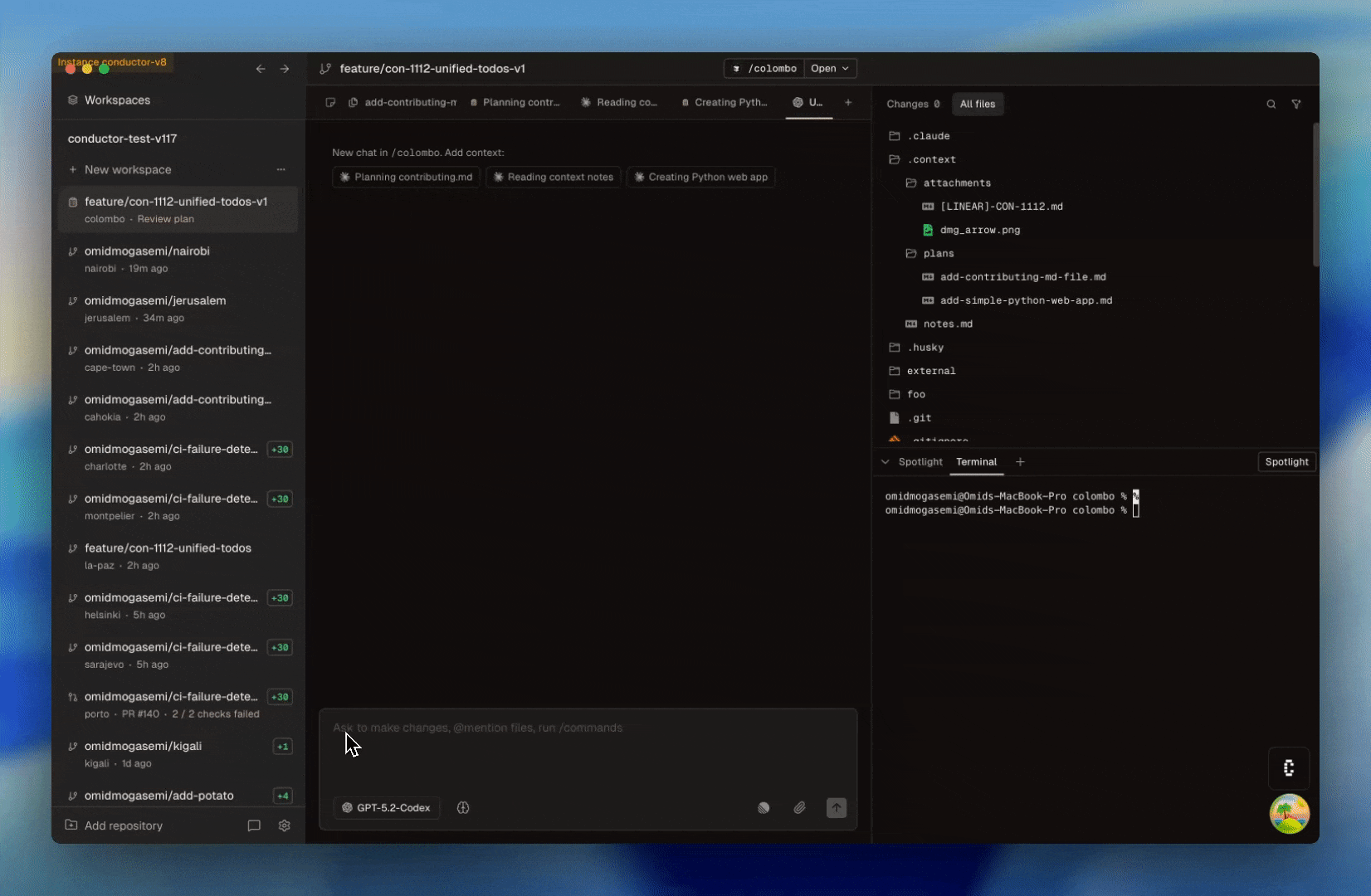Attach a file using the paperclip icon
1371x896 pixels.
(799, 807)
